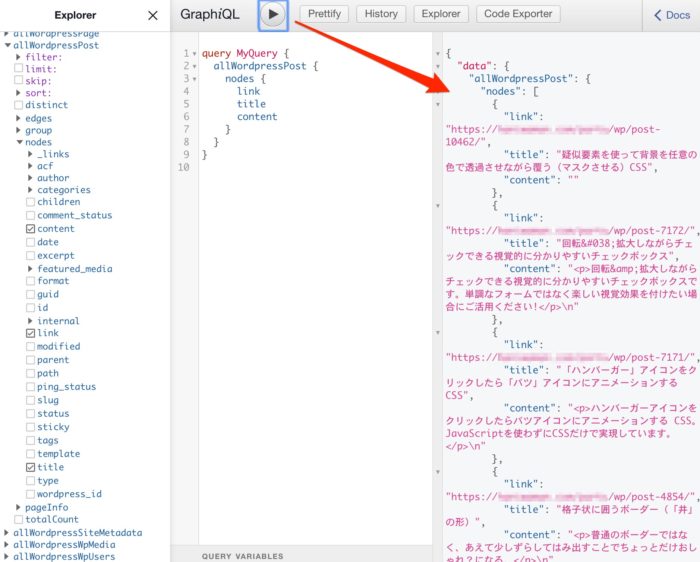Viewport: 700px width, 562px height.
Task: Uncheck the title field checkbox
Action: [30, 467]
